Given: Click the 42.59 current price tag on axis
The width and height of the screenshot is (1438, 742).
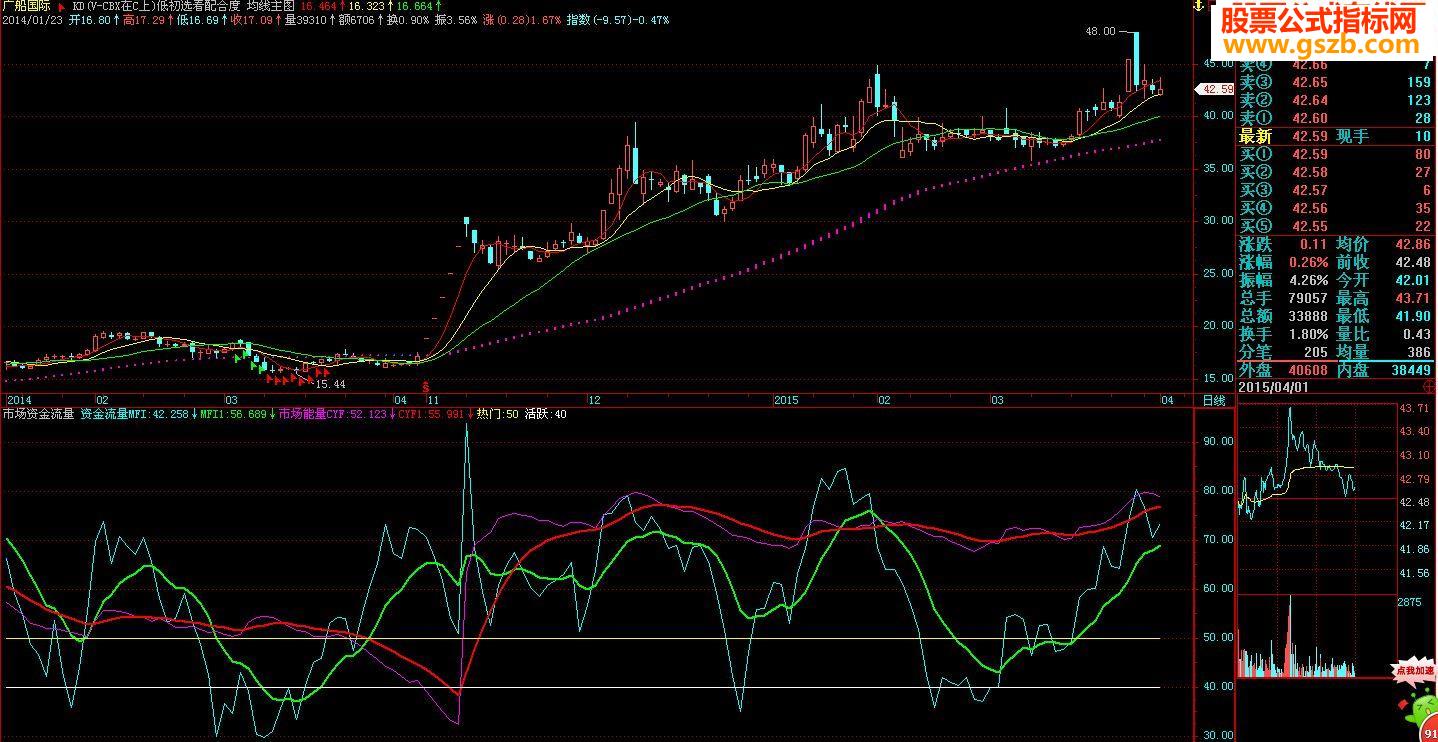Looking at the screenshot, I should (1216, 89).
